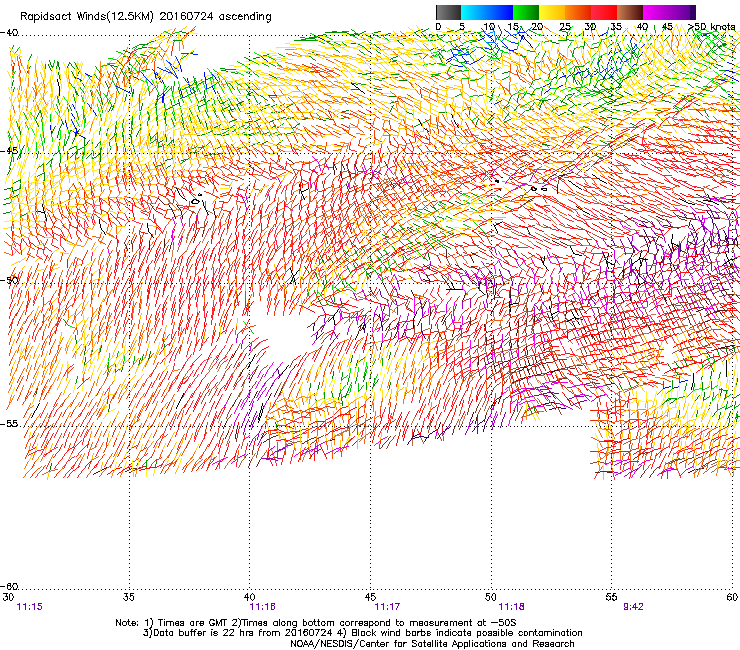Click the longitude axis label '45' at bottom
Screen dimensions: 740x650
click(x=370, y=597)
